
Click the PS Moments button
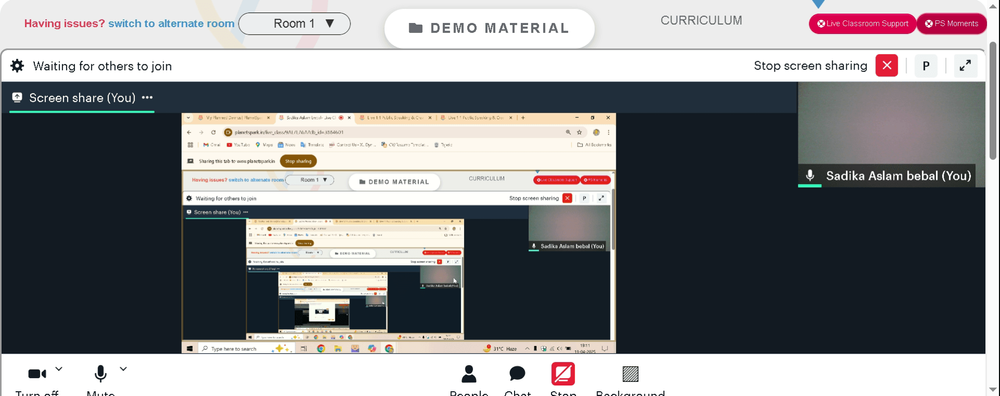coord(951,24)
